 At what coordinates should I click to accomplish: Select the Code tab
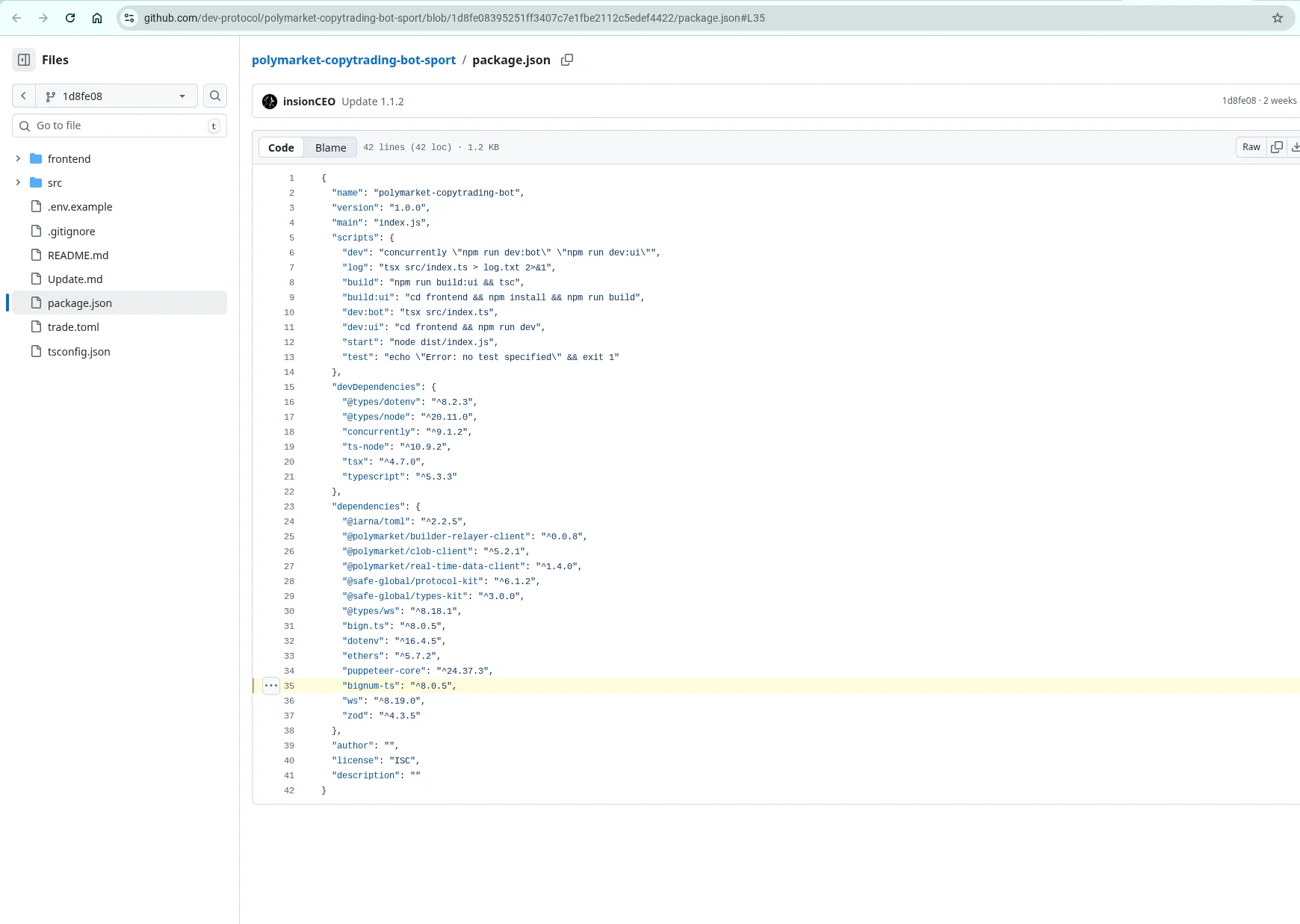281,147
